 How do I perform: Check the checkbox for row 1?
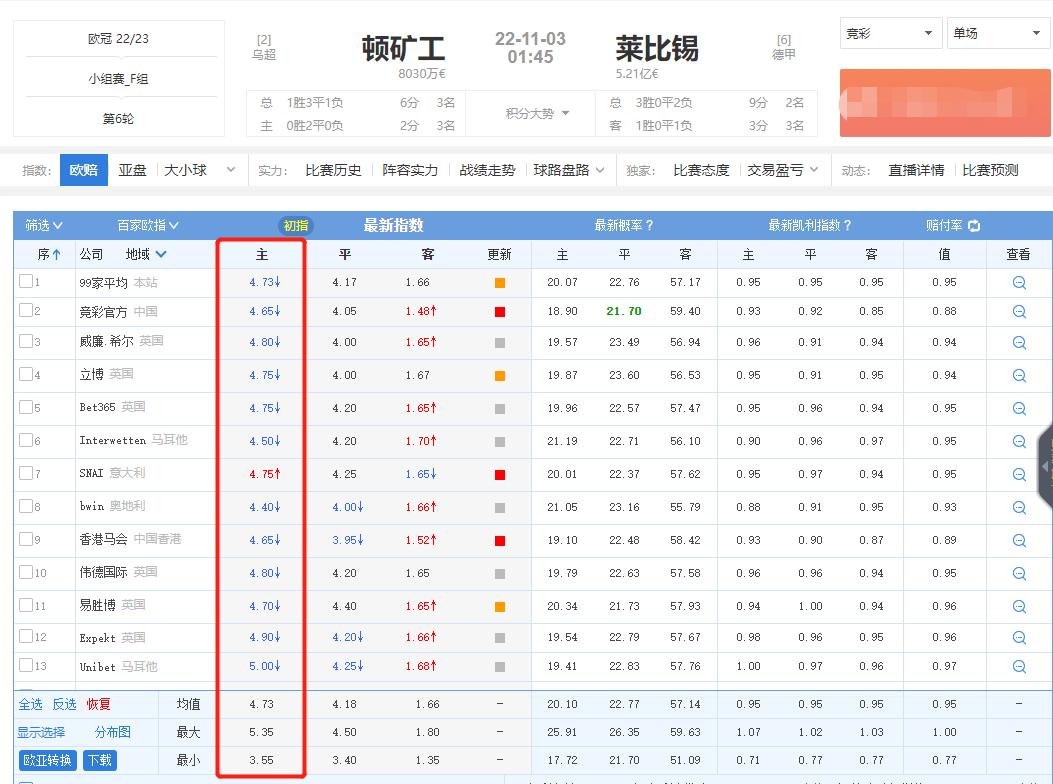coord(25,282)
